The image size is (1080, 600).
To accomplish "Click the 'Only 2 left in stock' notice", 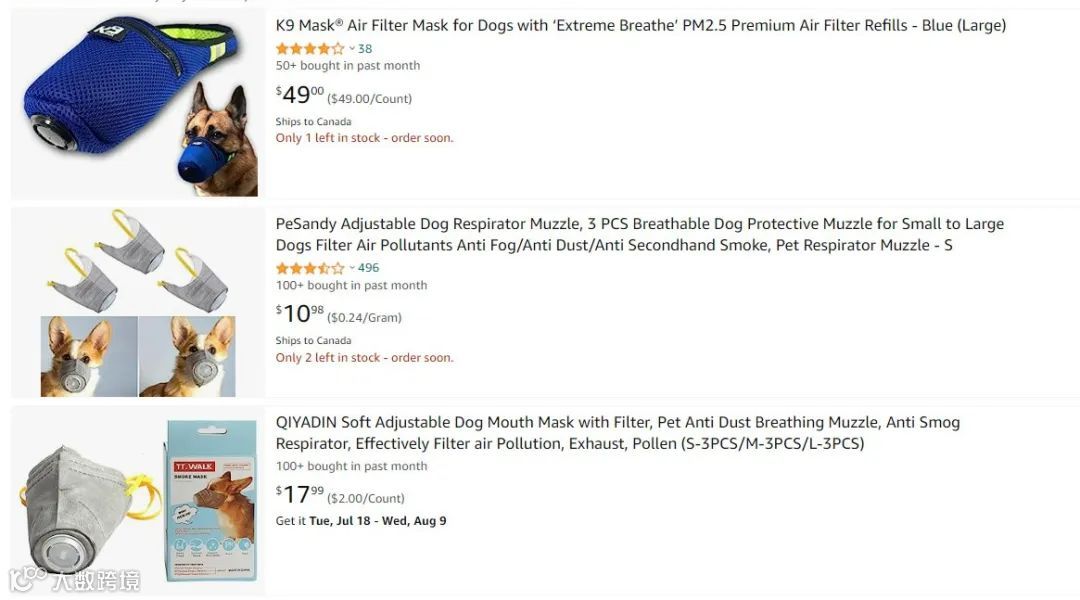I will point(364,358).
